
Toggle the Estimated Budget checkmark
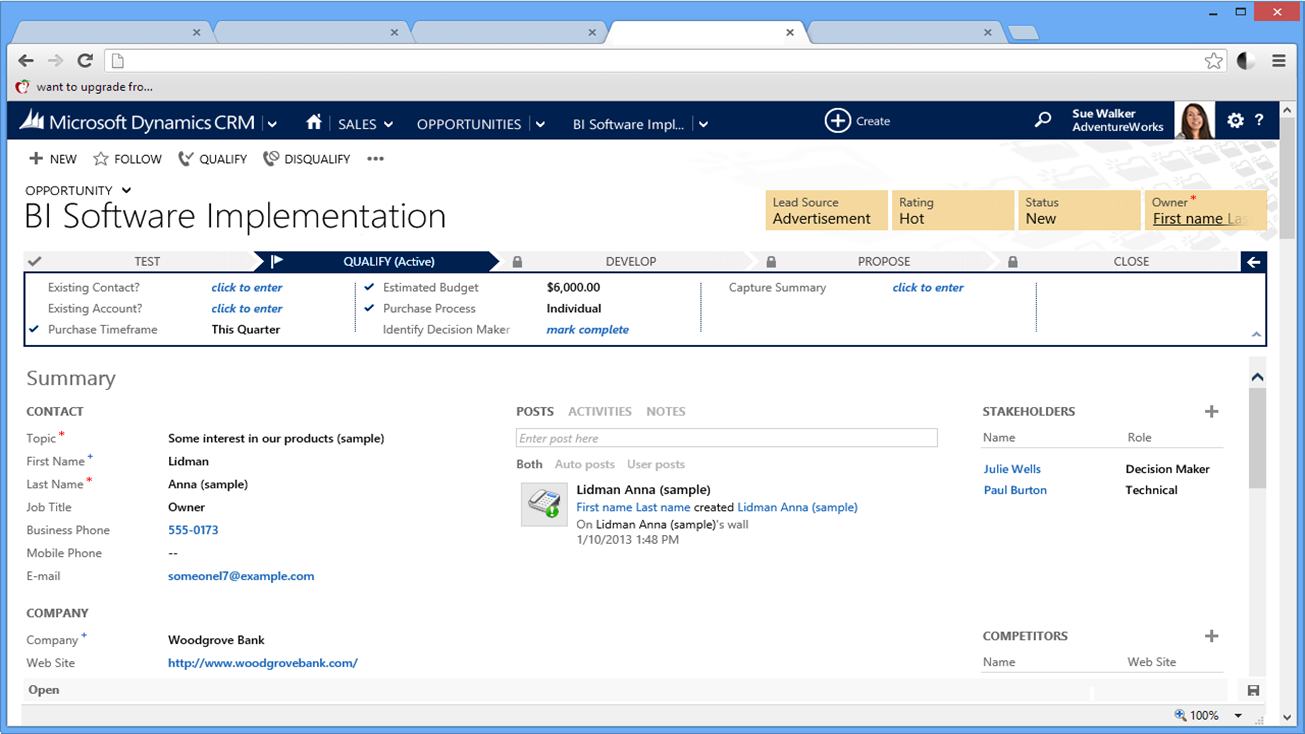coord(369,288)
